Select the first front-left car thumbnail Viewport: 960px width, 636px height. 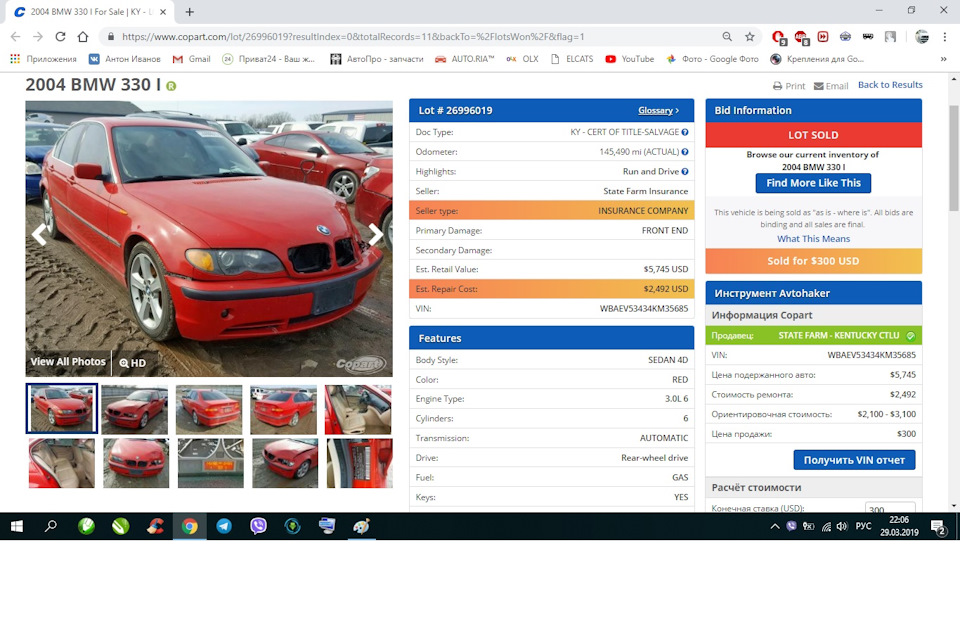click(62, 408)
